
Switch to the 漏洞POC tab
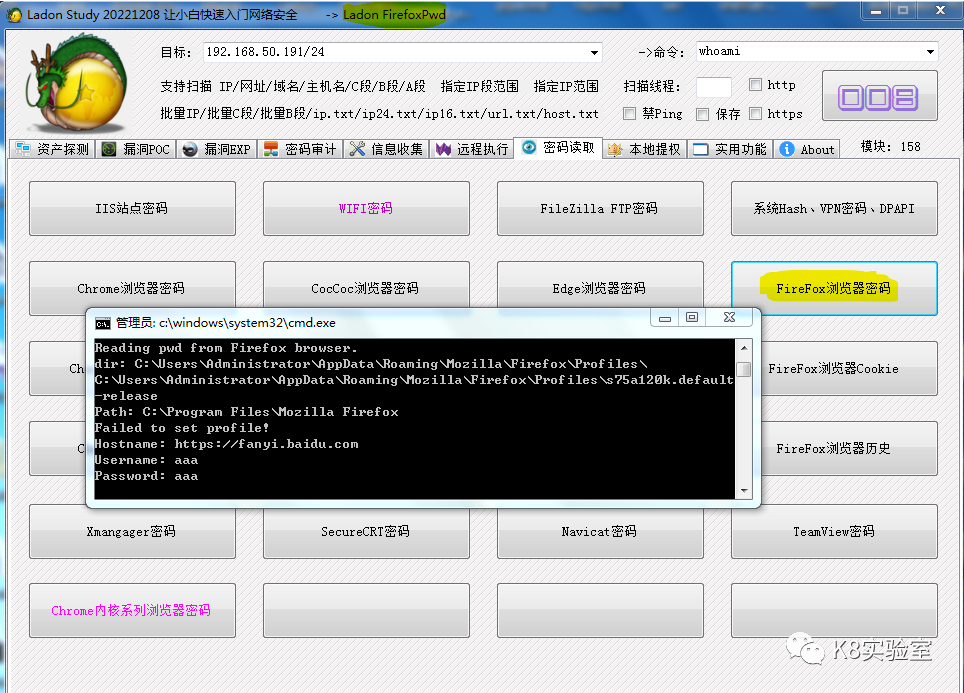coord(136,149)
